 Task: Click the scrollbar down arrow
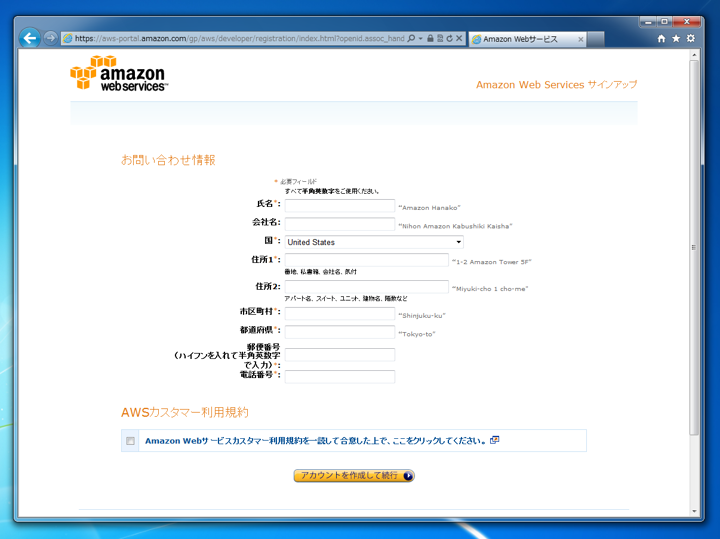click(694, 511)
